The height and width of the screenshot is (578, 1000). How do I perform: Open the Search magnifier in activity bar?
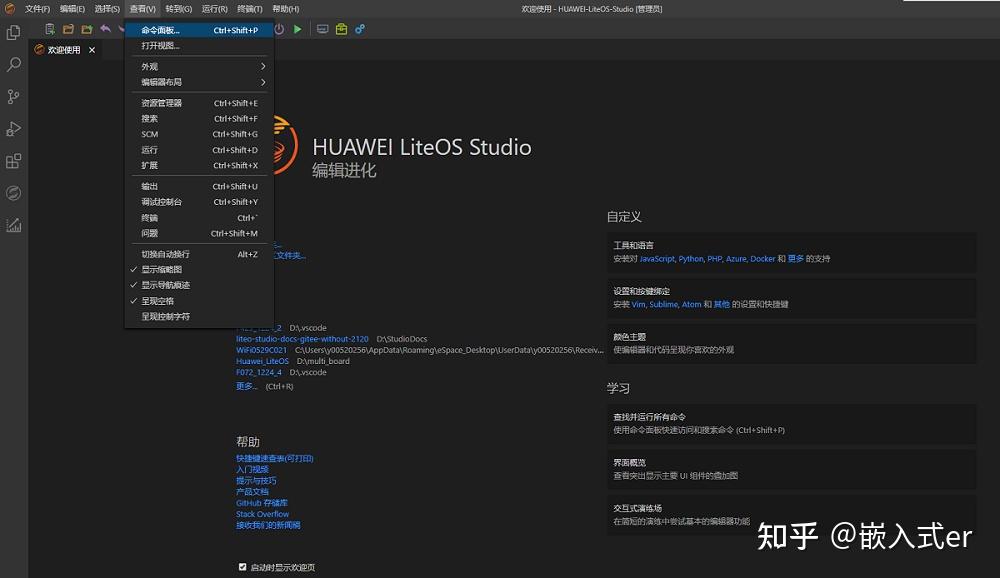[13, 64]
